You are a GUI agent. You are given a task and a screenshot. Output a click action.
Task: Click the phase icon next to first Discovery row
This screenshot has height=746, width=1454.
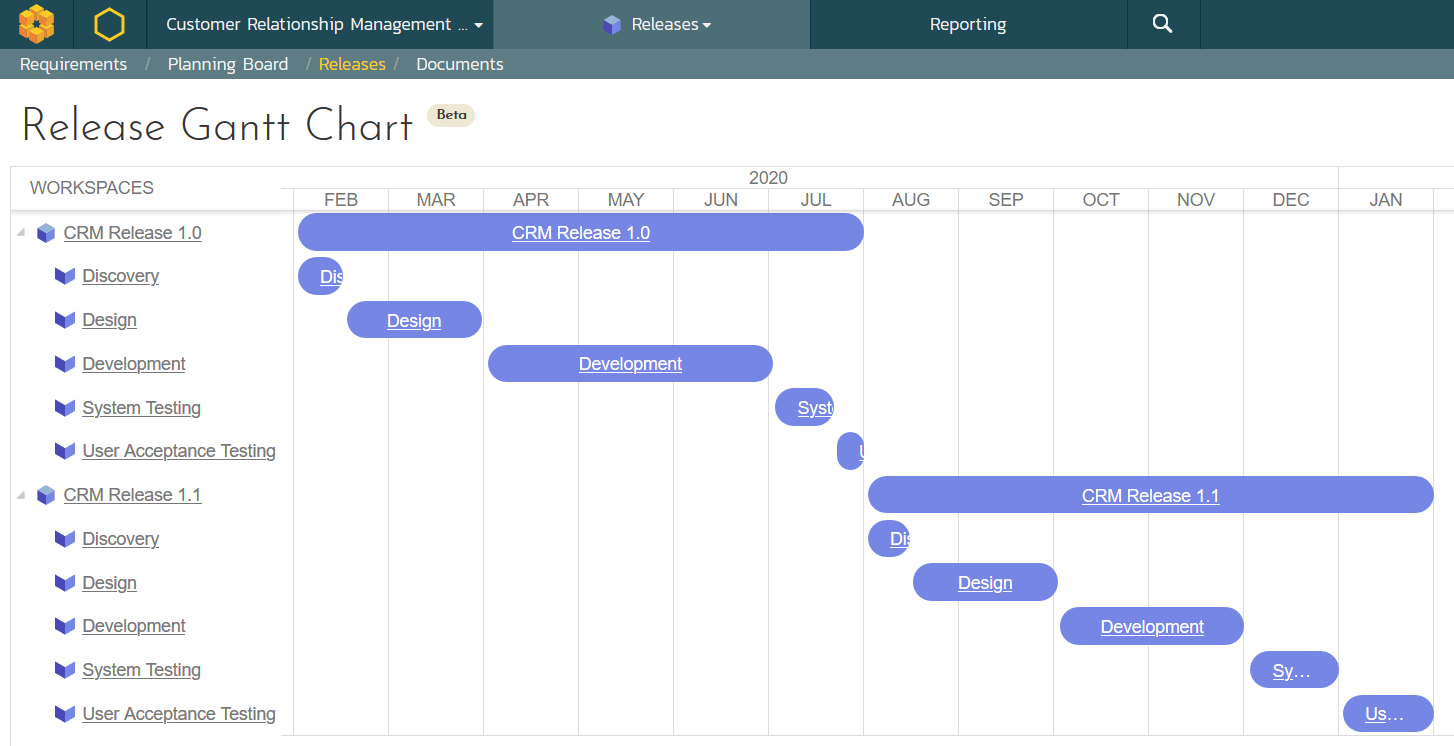(65, 276)
